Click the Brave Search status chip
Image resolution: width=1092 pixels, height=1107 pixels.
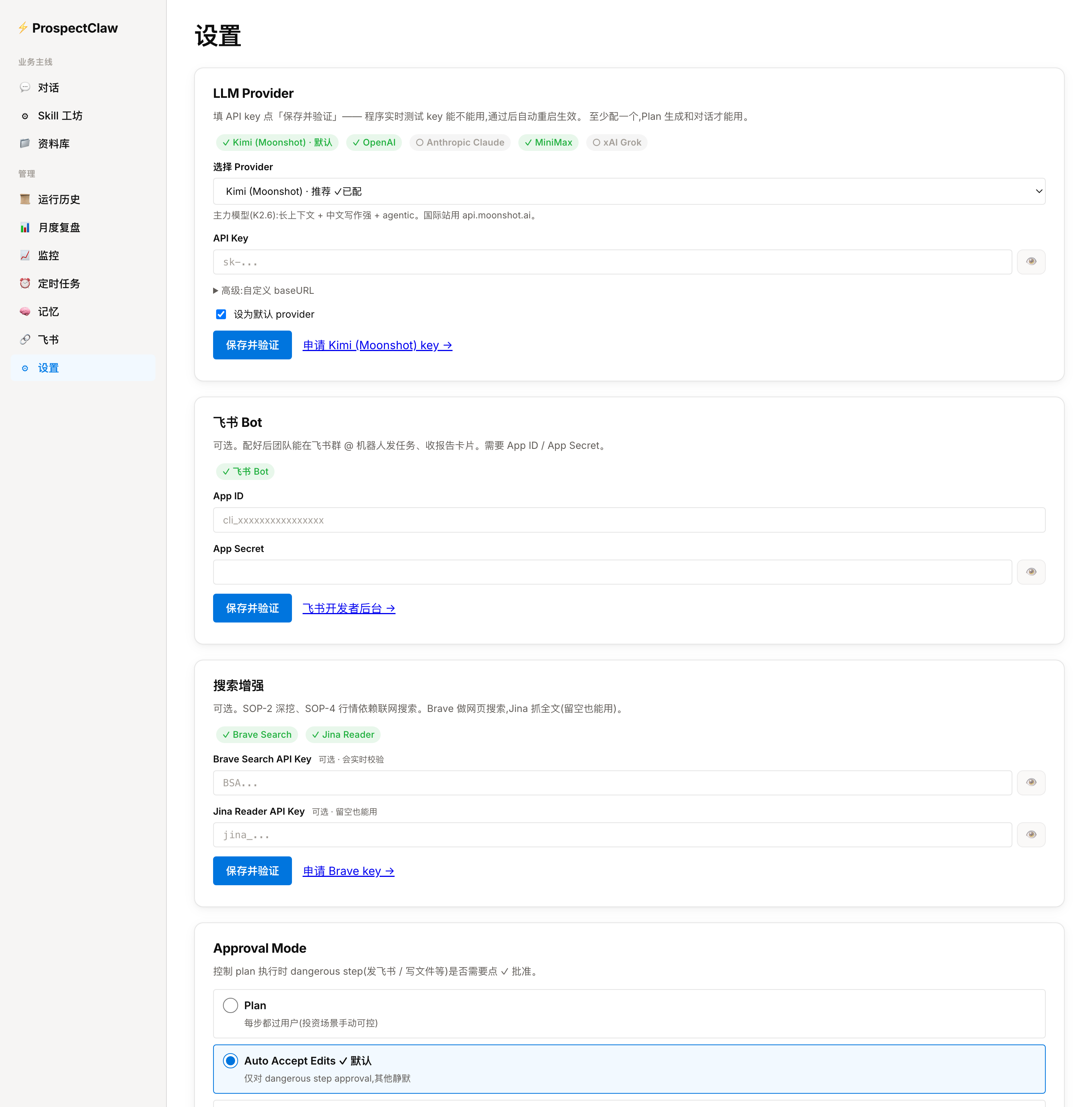257,735
